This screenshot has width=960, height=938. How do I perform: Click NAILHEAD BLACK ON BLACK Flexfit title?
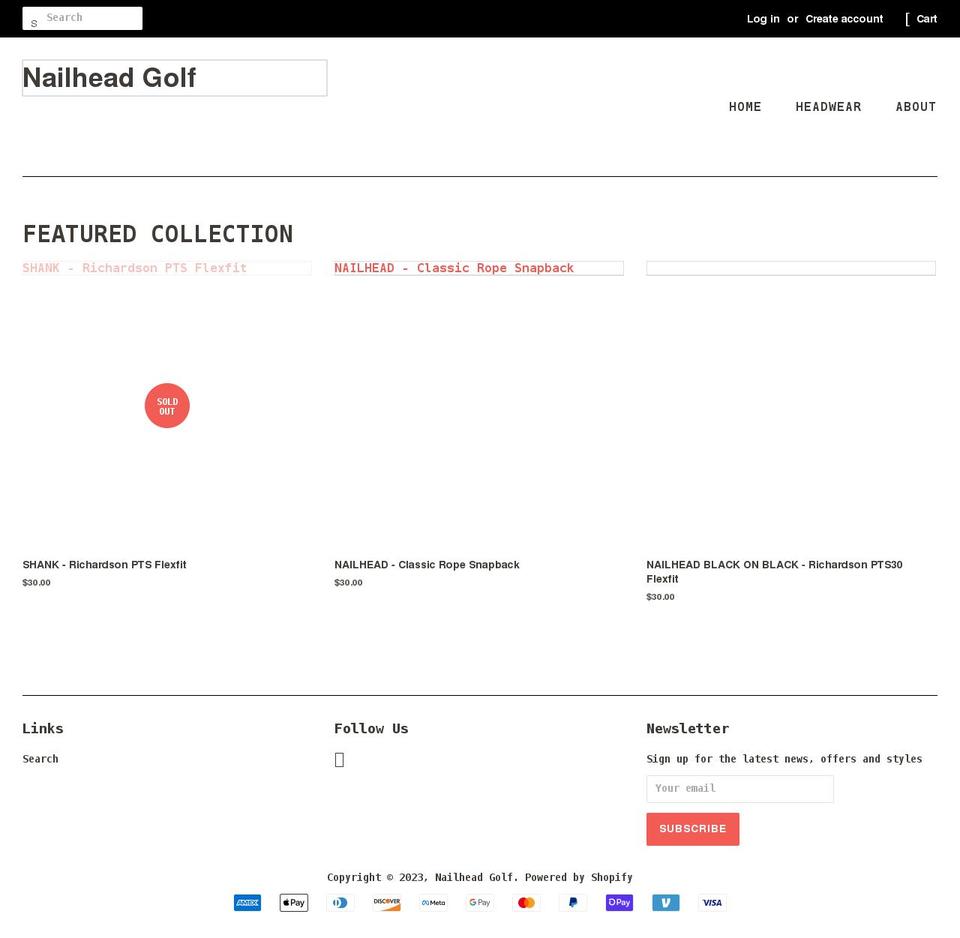(x=774, y=572)
